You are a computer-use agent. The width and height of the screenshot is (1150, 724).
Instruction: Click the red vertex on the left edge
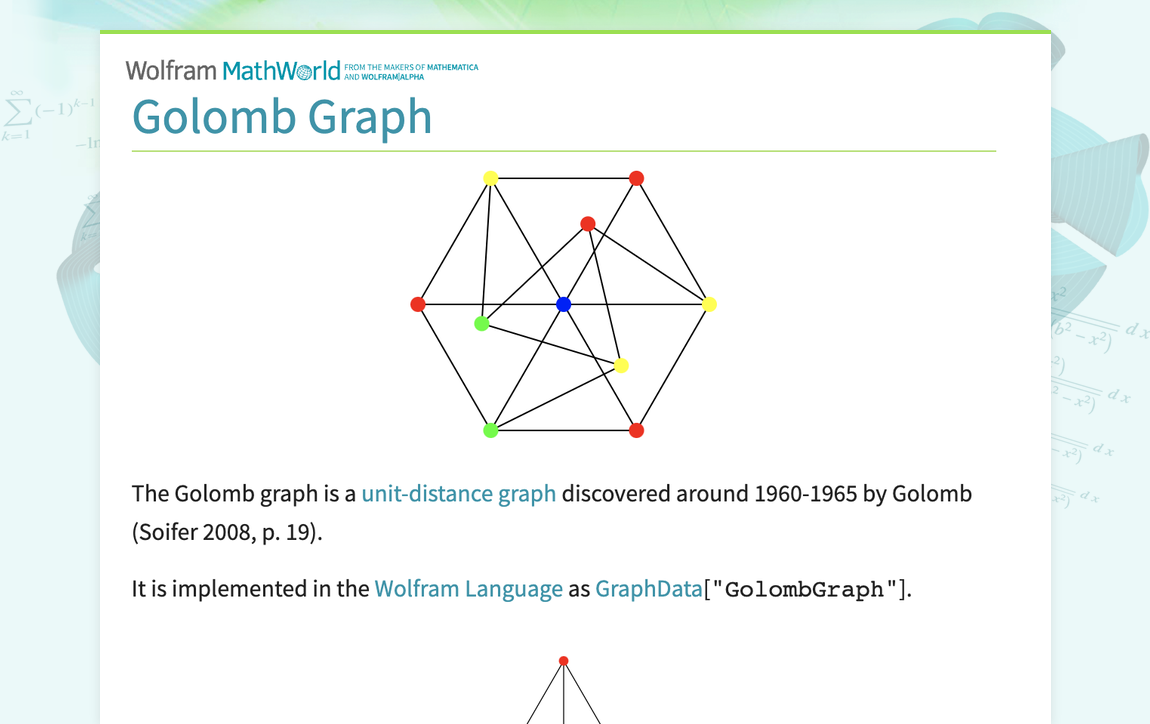pyautogui.click(x=417, y=303)
